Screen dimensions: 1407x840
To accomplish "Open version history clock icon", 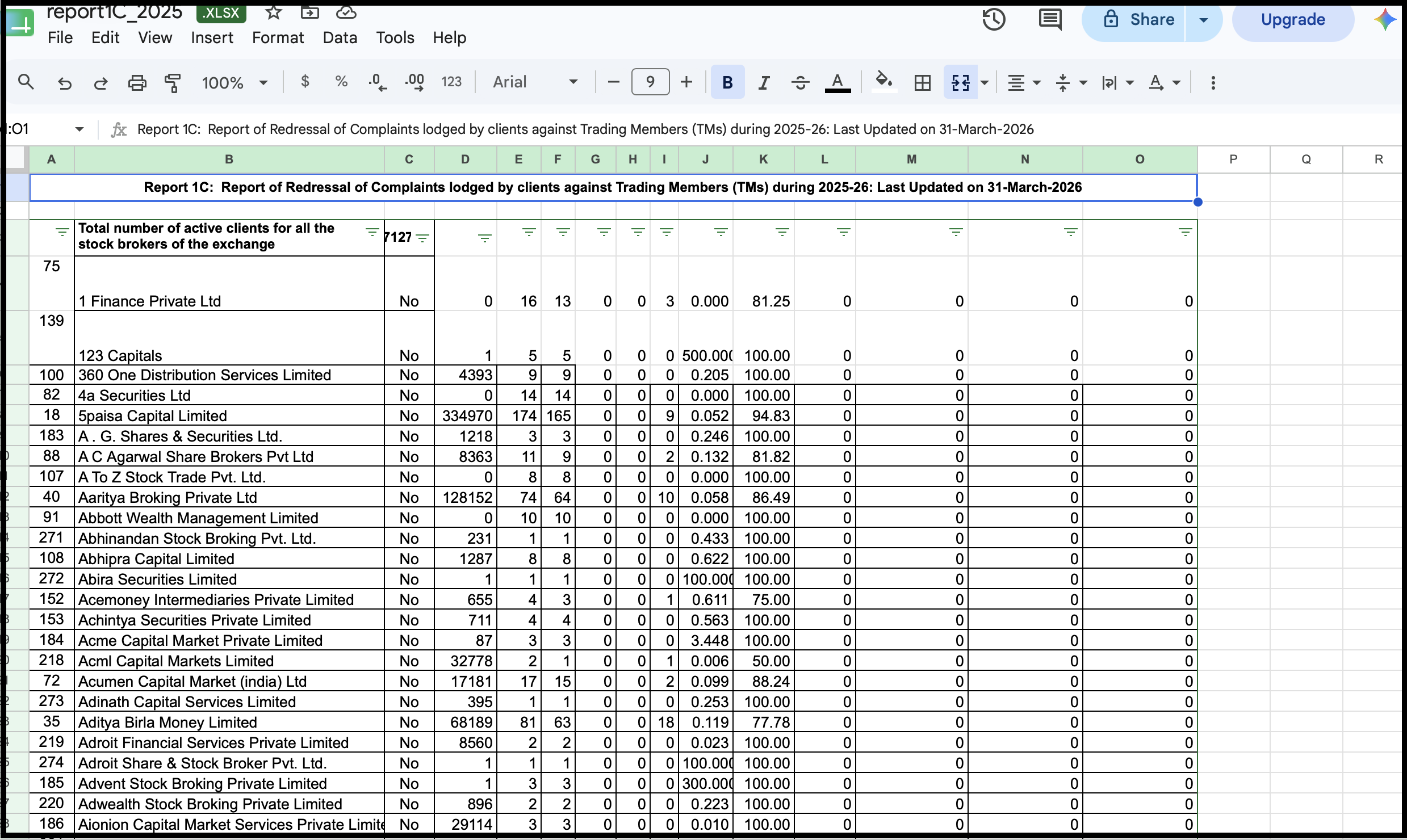I will point(994,20).
